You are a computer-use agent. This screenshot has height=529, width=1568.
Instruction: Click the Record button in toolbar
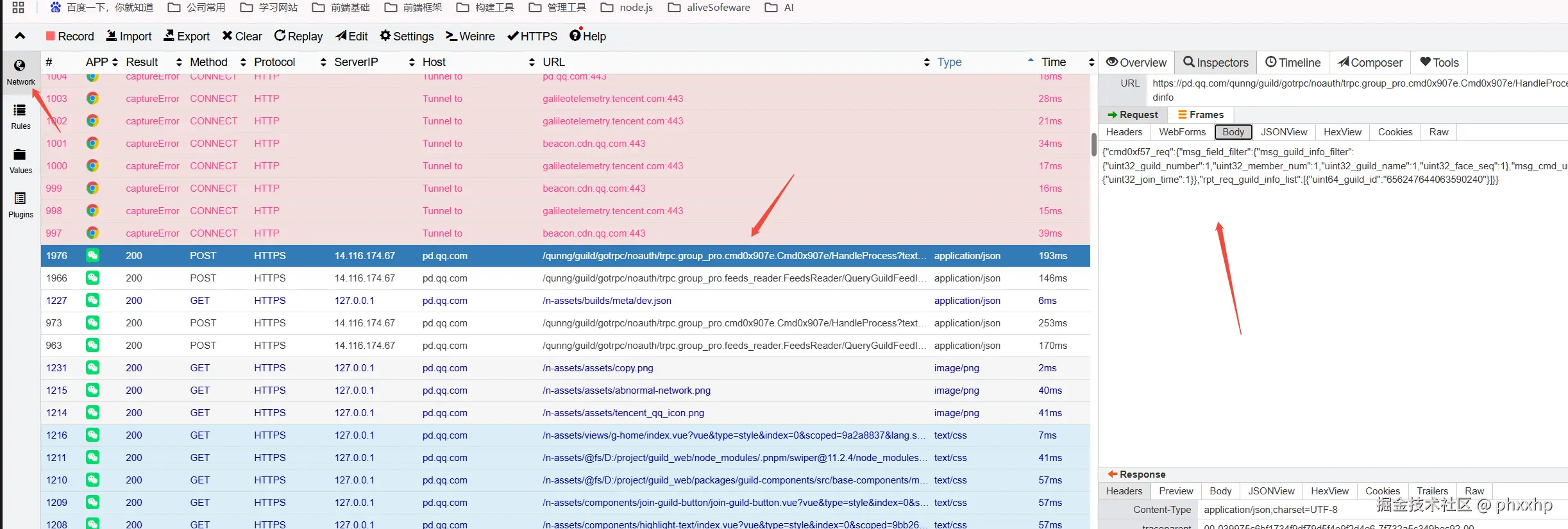70,37
